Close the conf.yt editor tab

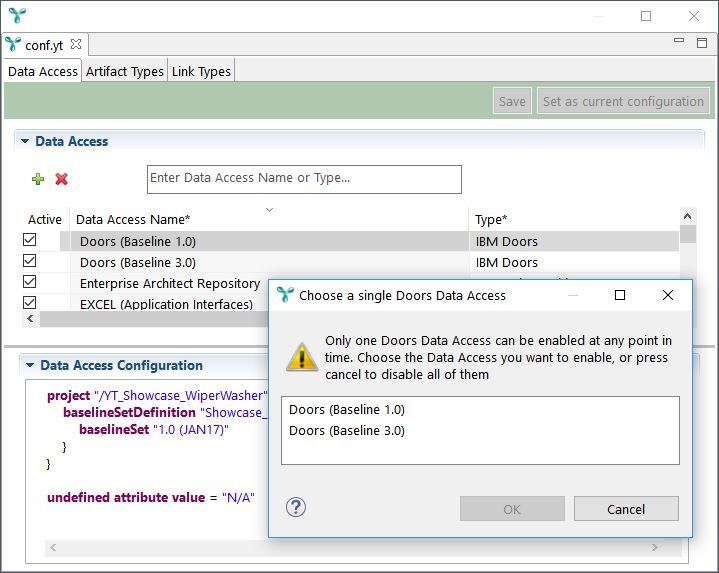coord(77,45)
